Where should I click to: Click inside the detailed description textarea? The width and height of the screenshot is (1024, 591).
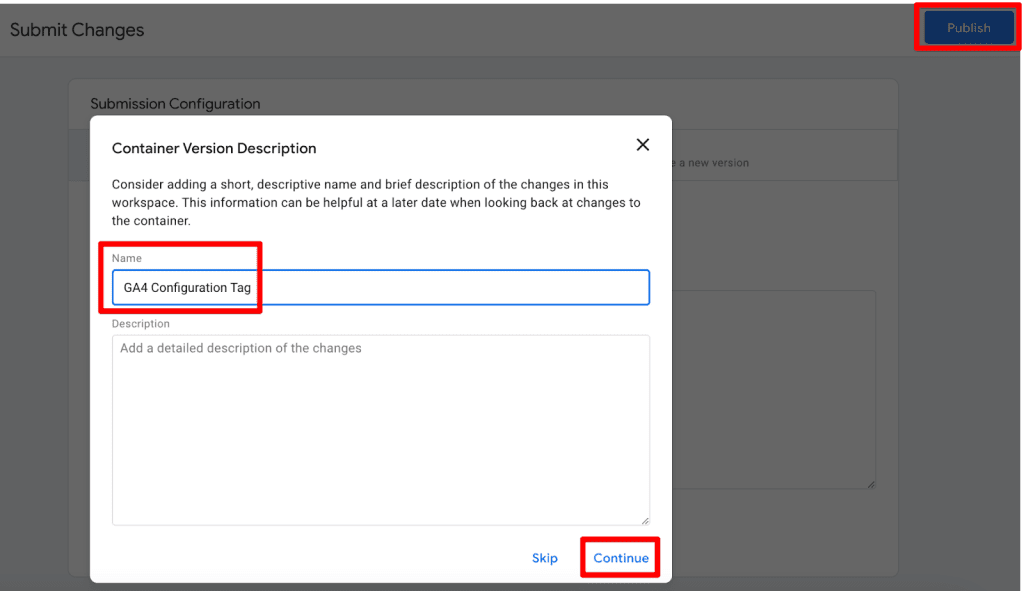(x=380, y=420)
